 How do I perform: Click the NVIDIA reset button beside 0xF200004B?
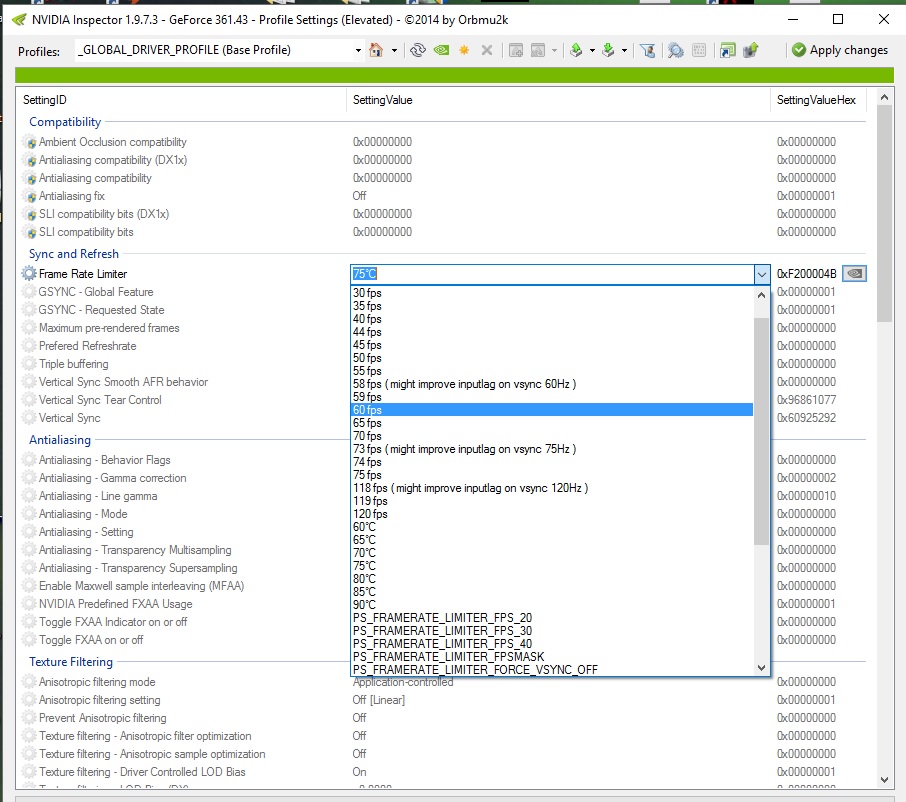coord(854,274)
